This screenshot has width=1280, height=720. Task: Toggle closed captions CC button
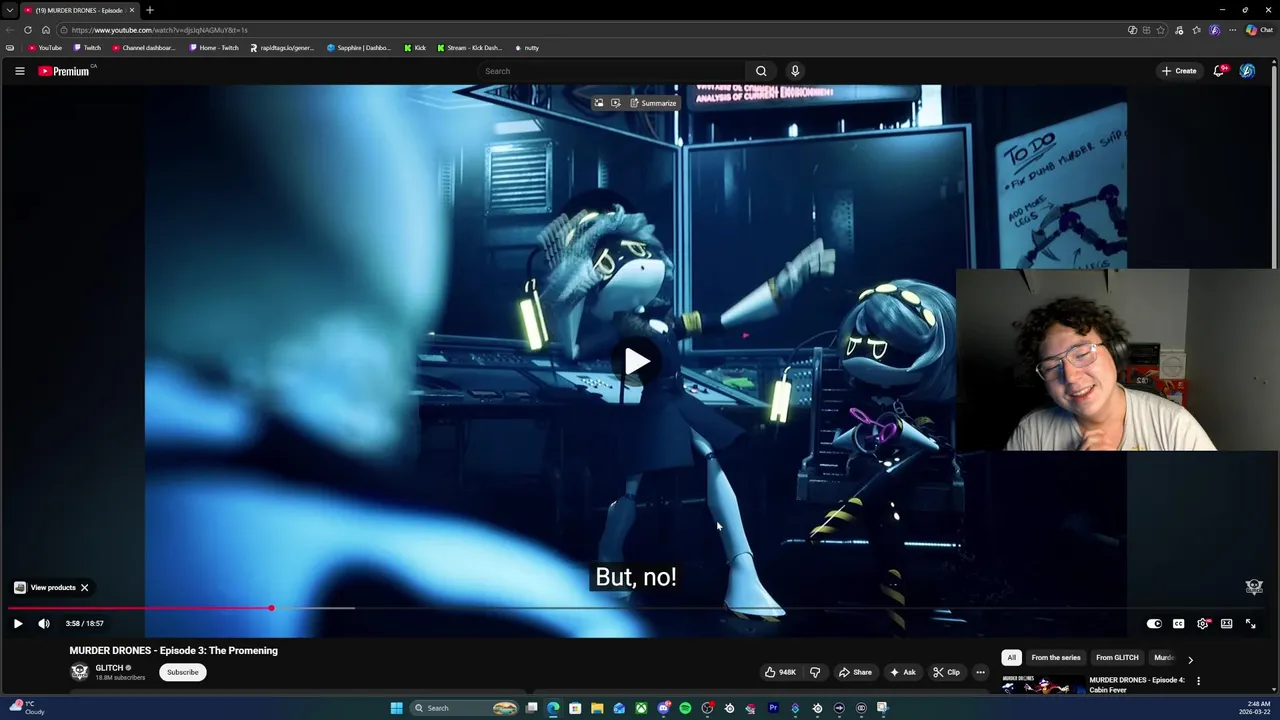coord(1178,623)
